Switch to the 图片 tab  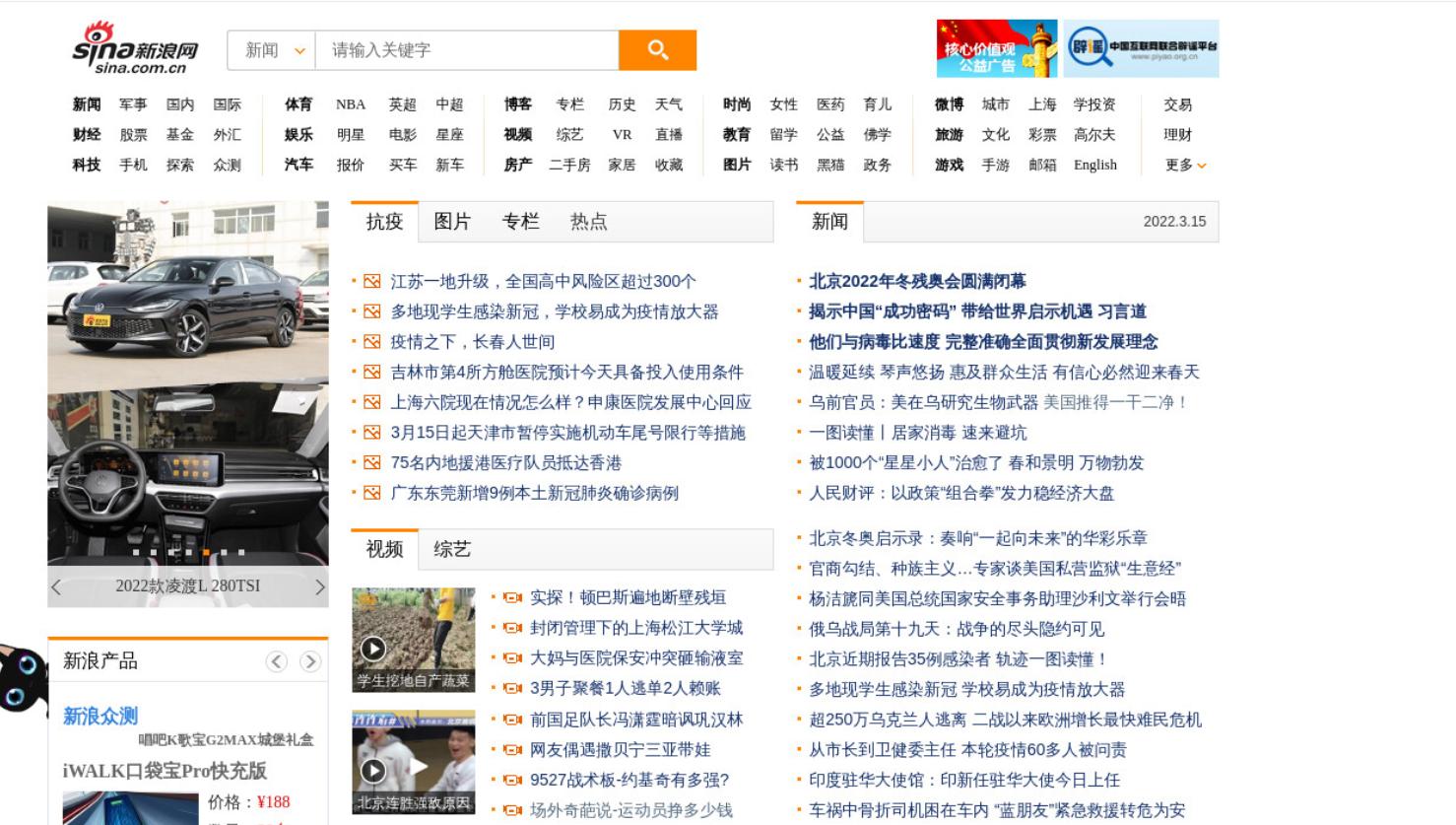452,222
